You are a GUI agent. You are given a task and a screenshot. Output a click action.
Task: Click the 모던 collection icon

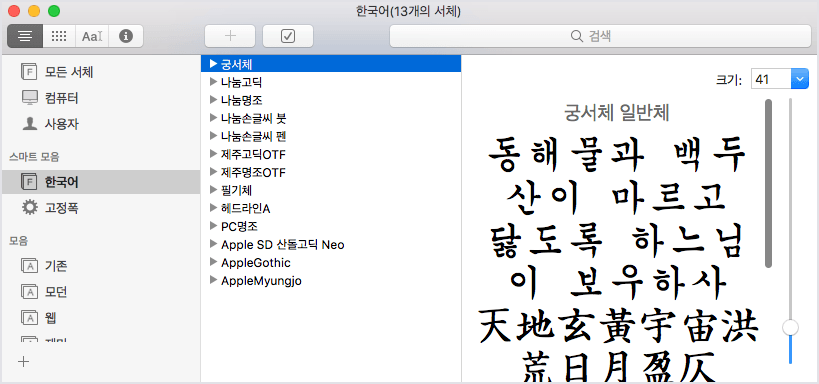[29, 292]
